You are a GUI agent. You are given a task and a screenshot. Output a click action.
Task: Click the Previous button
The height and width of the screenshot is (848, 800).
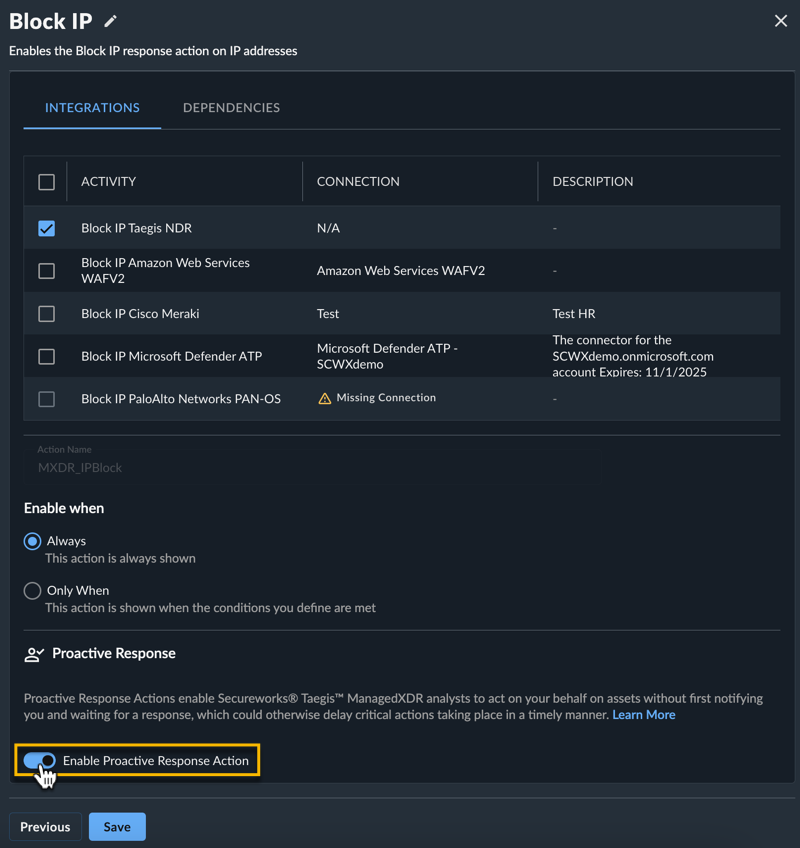pyautogui.click(x=45, y=826)
